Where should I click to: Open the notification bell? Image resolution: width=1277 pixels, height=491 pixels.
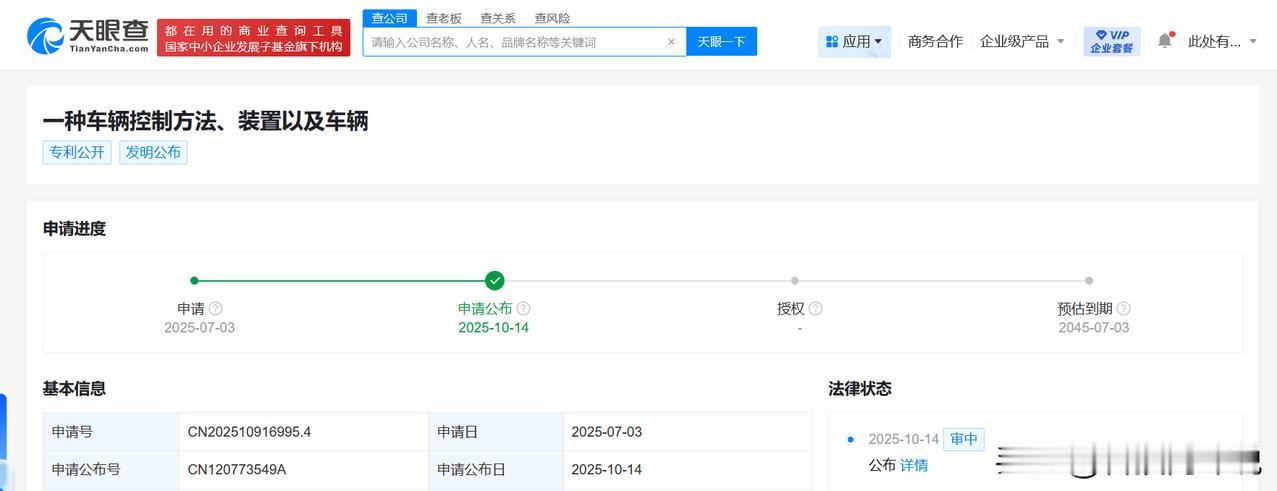1164,41
